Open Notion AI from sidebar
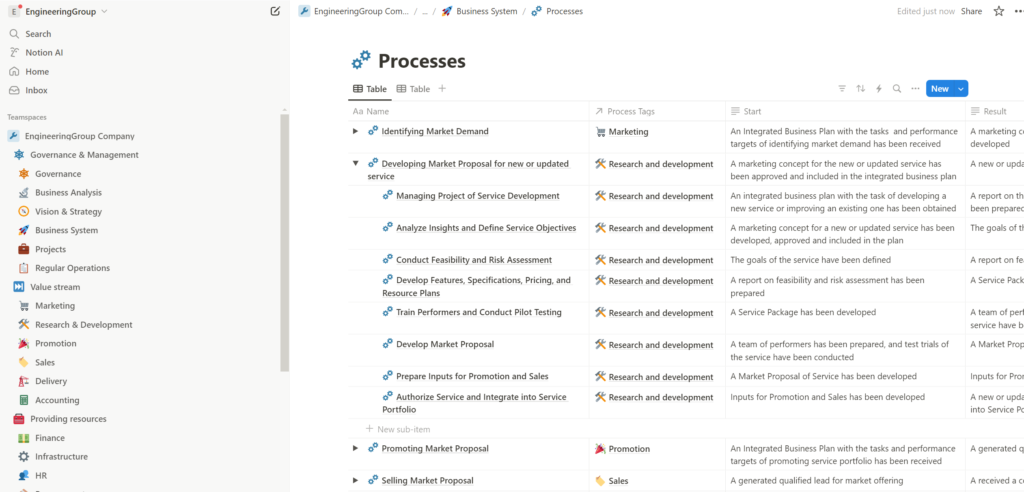Screen dimensions: 1024x492 (44, 52)
